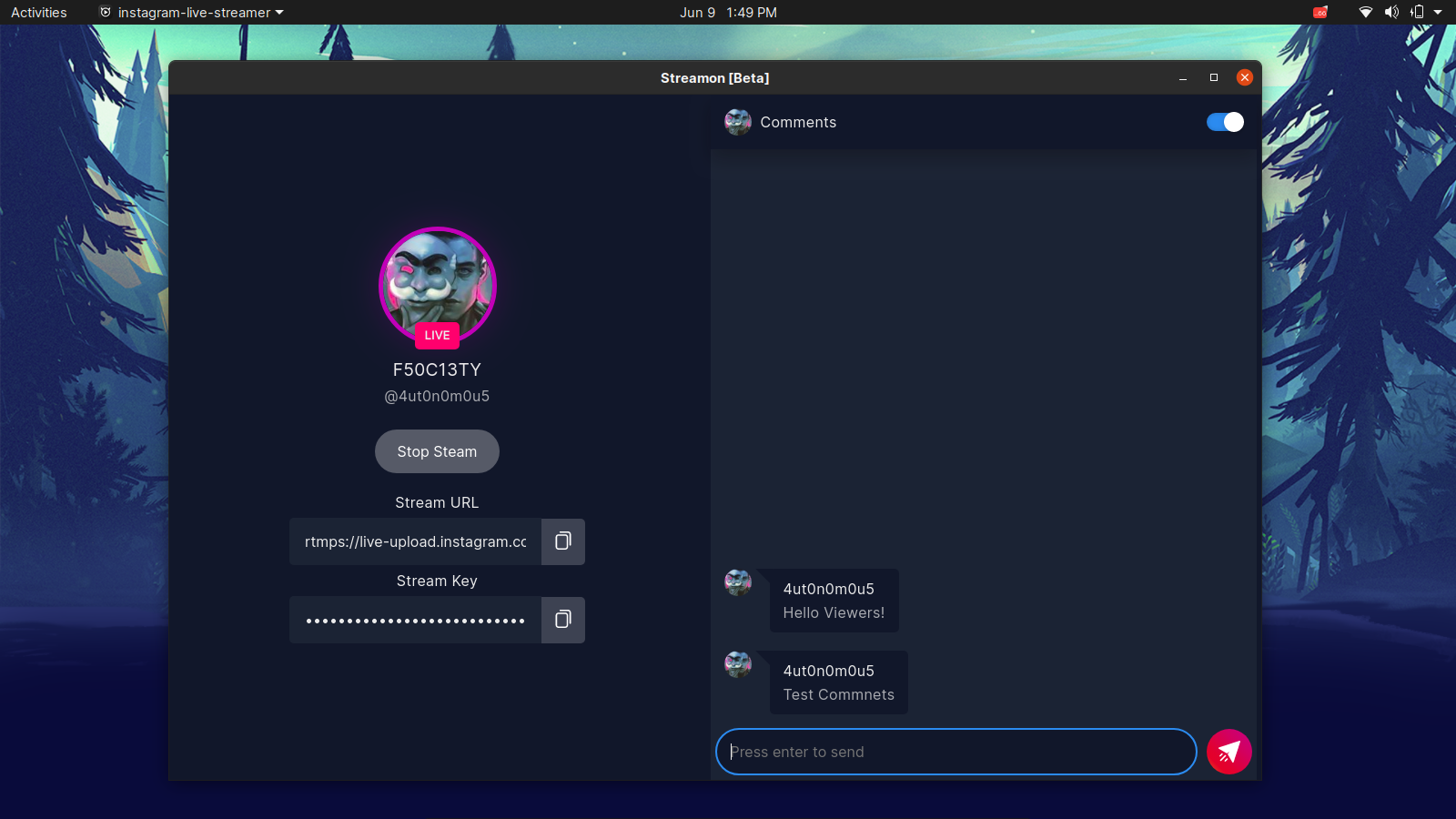Open the instagram-live-streamer app menu
1456x819 pixels.
tap(192, 12)
